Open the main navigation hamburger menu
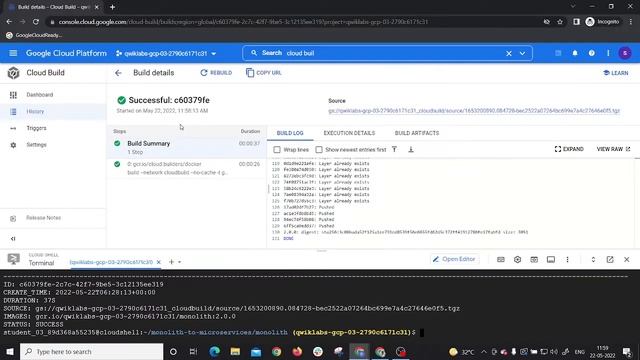This screenshot has height=360, width=640. click(x=13, y=53)
